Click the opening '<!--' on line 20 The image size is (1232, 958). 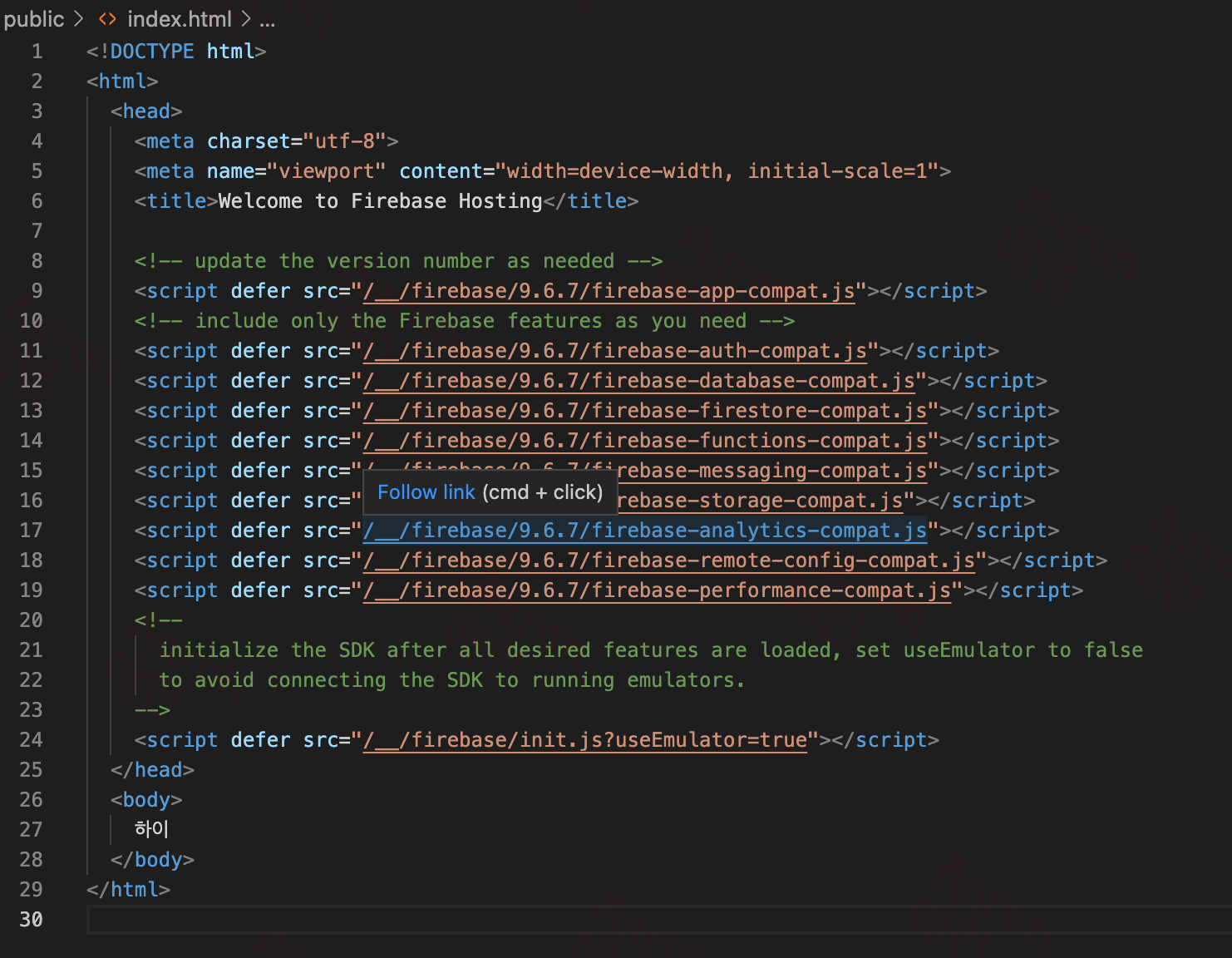click(159, 620)
